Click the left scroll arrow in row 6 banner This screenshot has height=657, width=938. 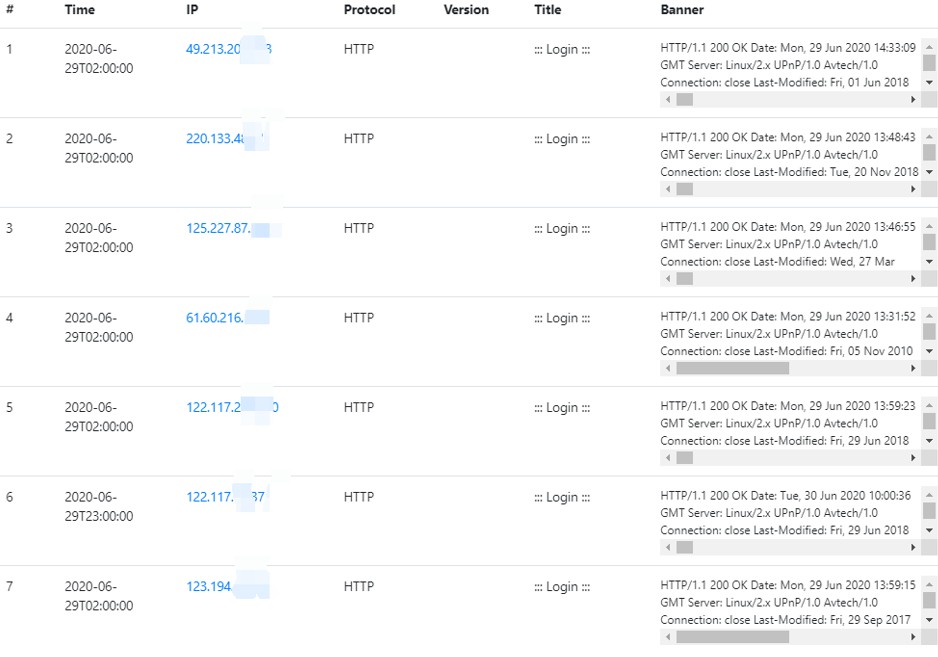(x=668, y=547)
